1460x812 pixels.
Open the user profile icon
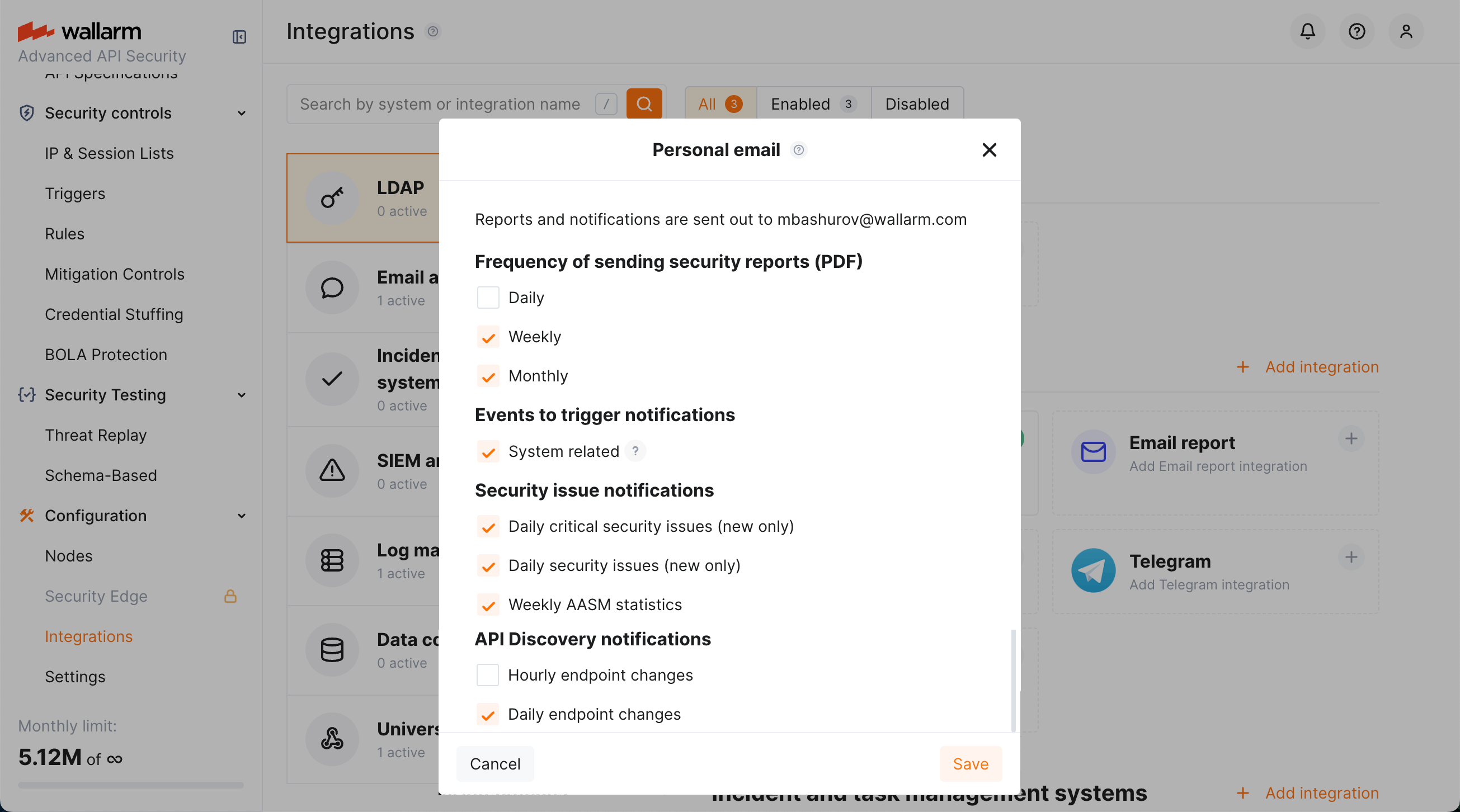(x=1406, y=31)
